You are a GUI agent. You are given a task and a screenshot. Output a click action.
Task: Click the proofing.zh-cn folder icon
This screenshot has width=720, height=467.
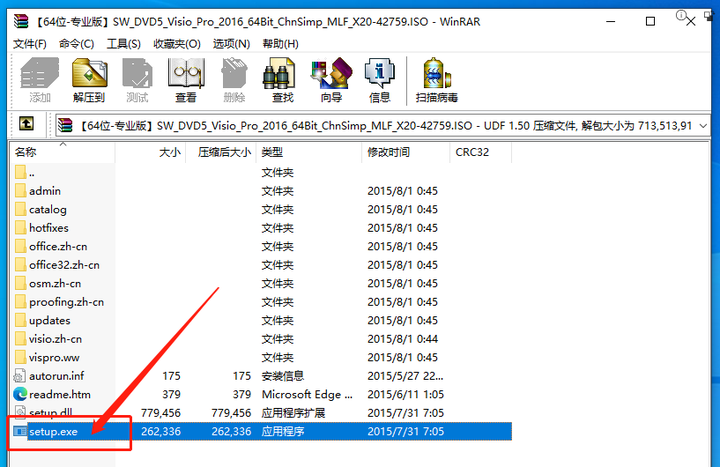click(20, 302)
